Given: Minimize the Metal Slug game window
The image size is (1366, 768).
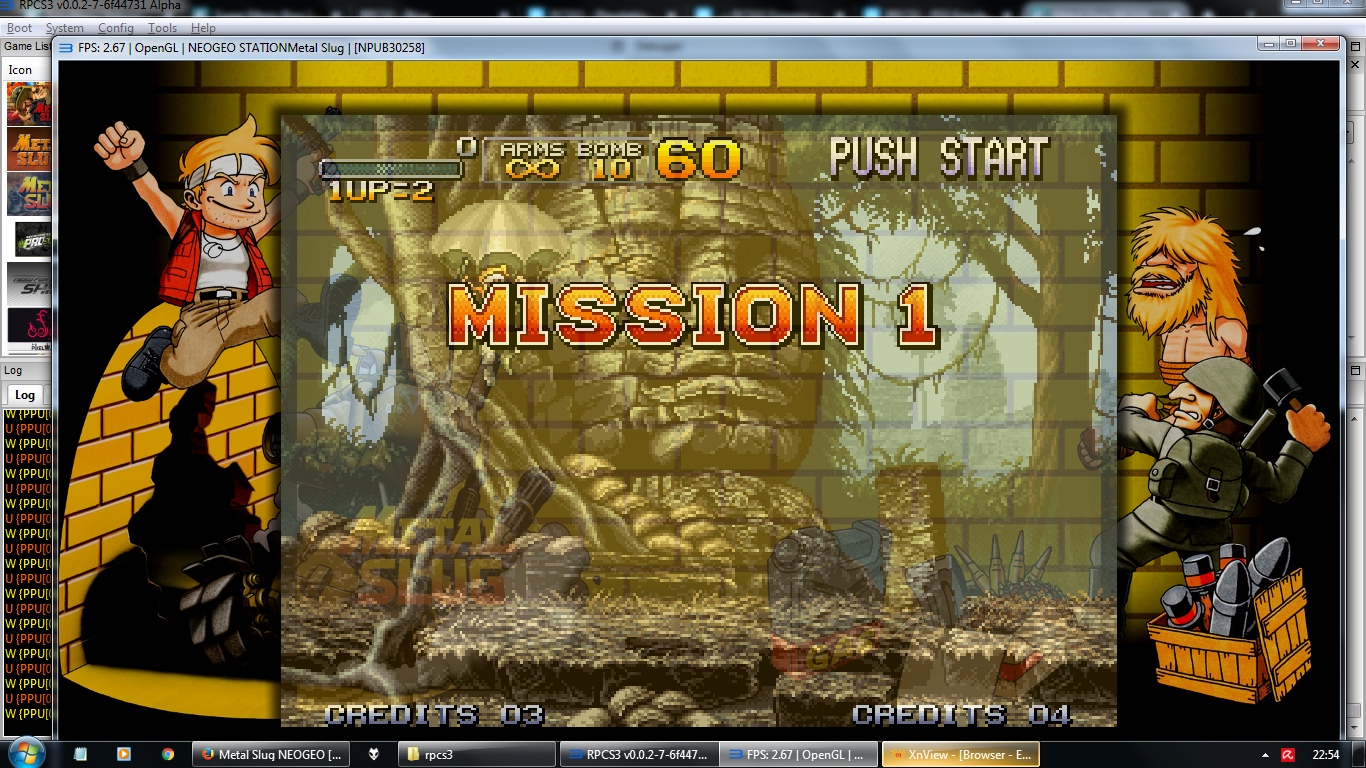Looking at the screenshot, I should [x=1269, y=44].
